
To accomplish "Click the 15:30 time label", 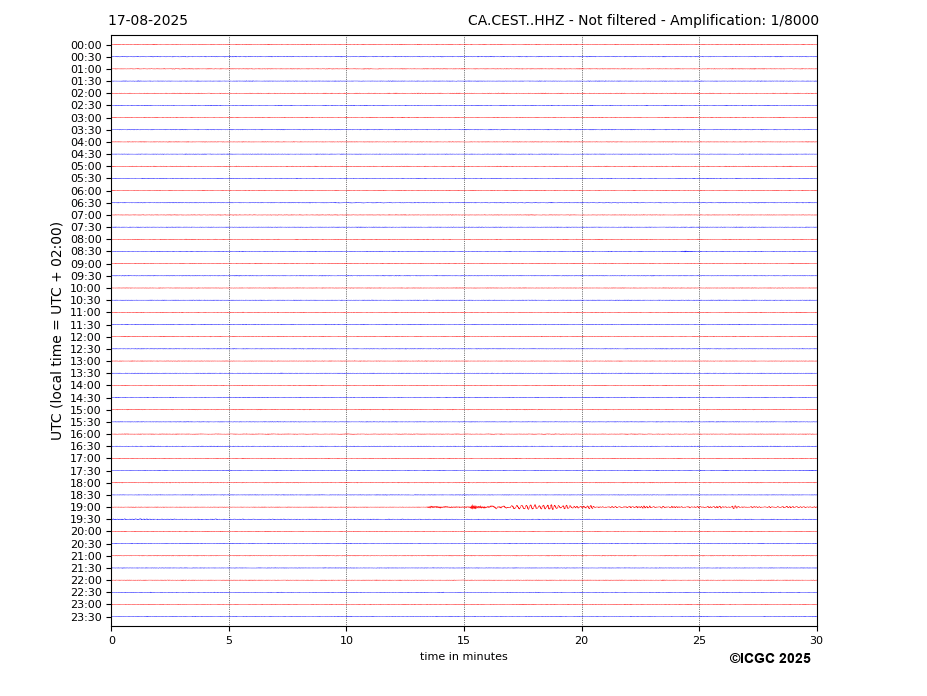I will [86, 422].
